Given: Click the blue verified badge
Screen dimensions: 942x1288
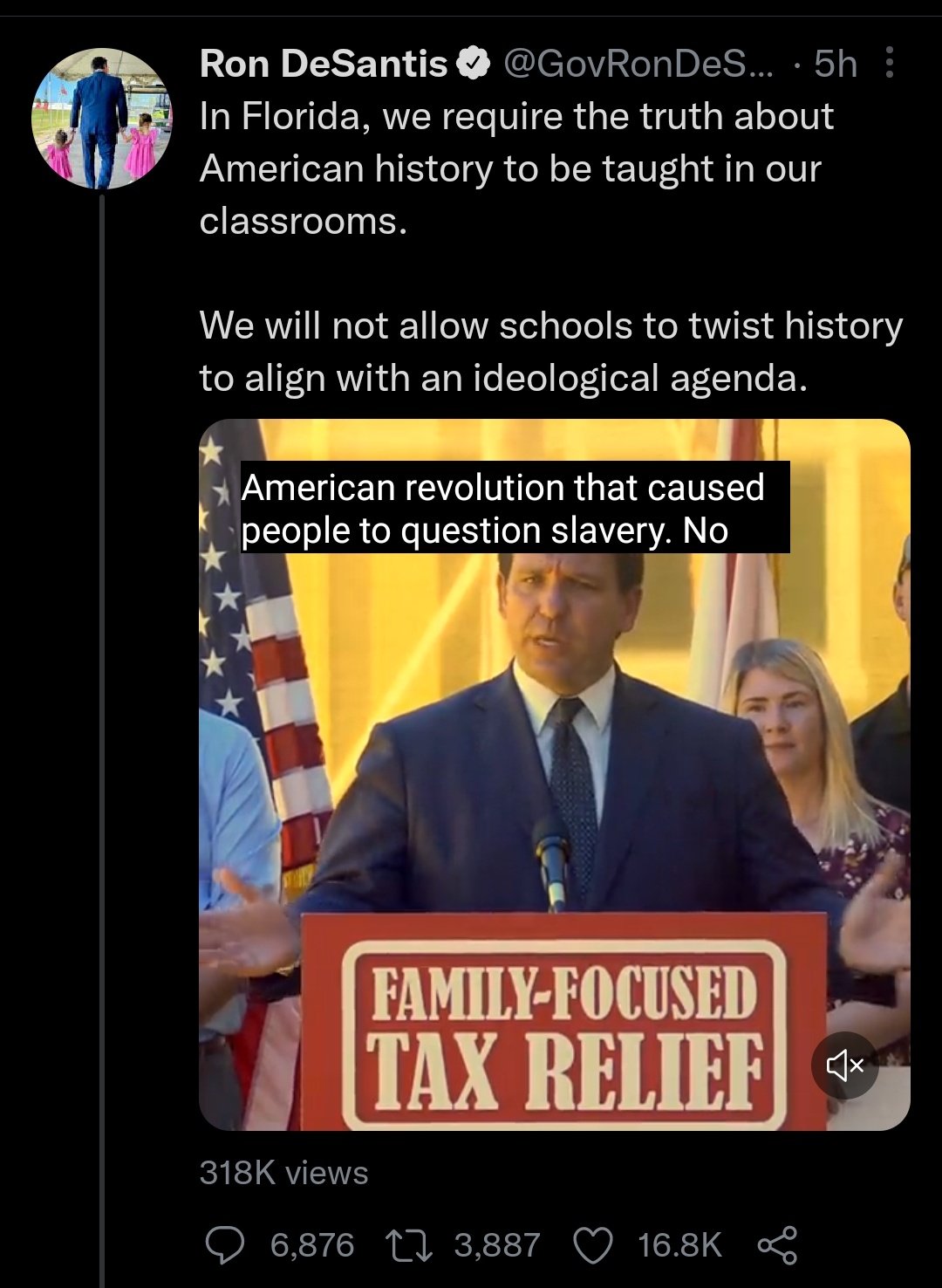Looking at the screenshot, I should tap(474, 64).
